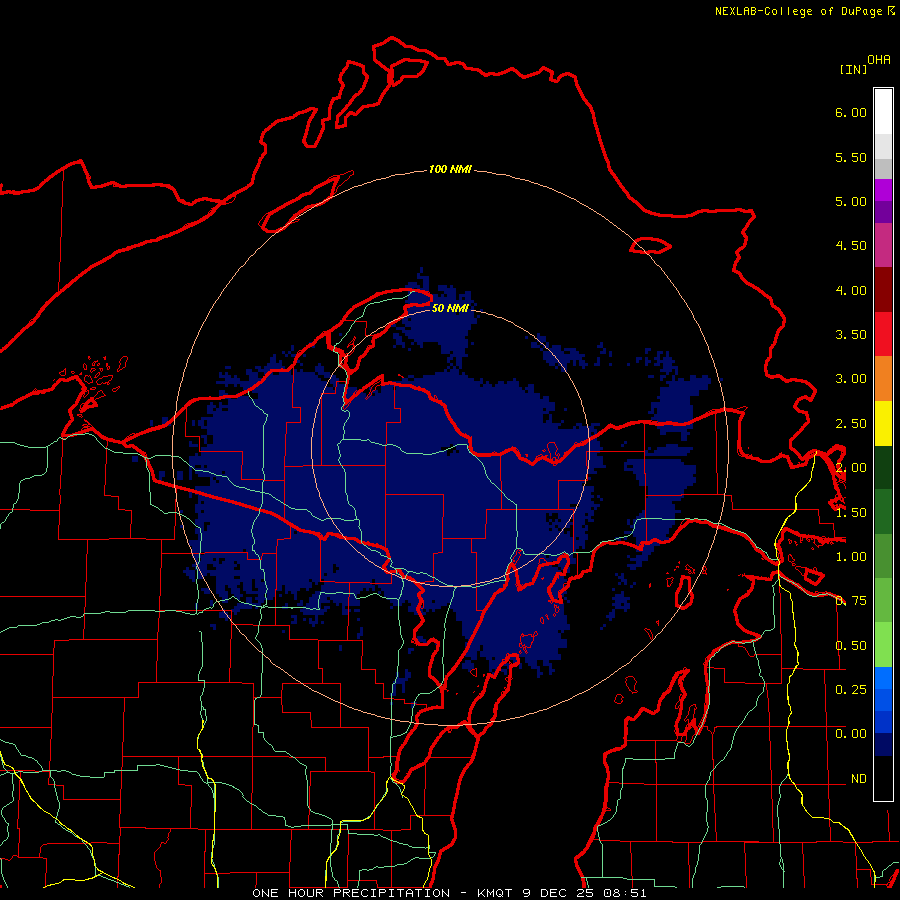Click the ND legend label
The width and height of the screenshot is (900, 900).
[859, 779]
